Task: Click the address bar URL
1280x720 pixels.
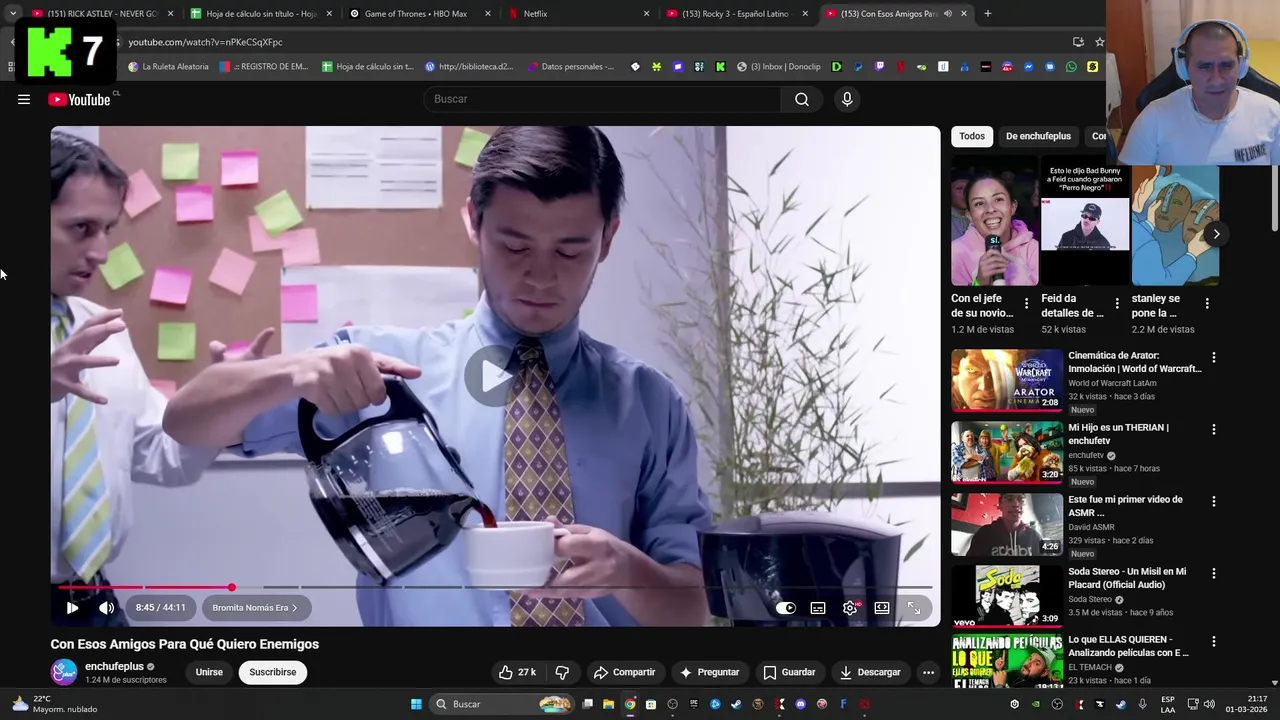Action: (205, 42)
